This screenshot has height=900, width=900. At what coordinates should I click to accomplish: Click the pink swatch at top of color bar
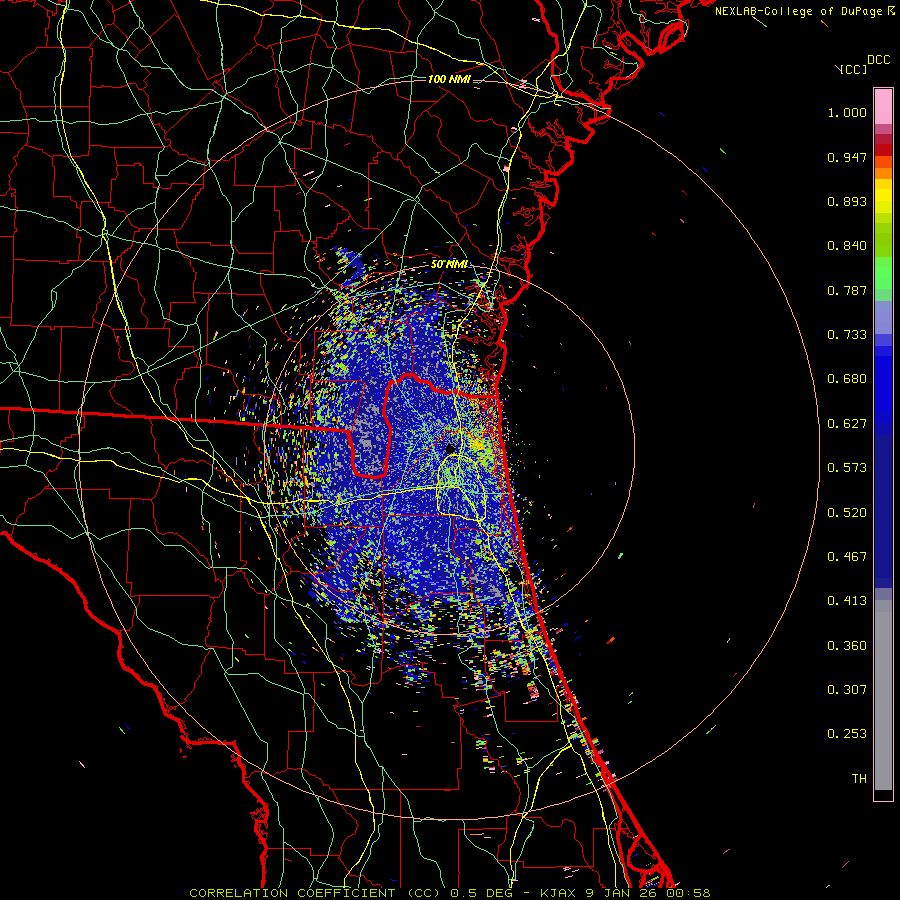pos(883,106)
